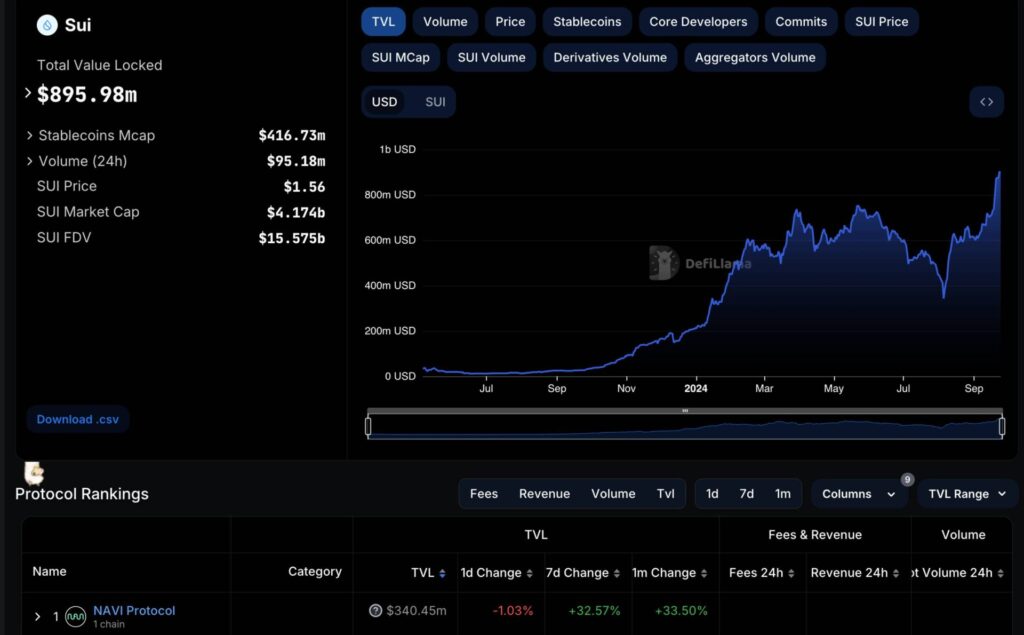Click the Download .csv button
Screen dimensions: 1024x635
[78, 419]
